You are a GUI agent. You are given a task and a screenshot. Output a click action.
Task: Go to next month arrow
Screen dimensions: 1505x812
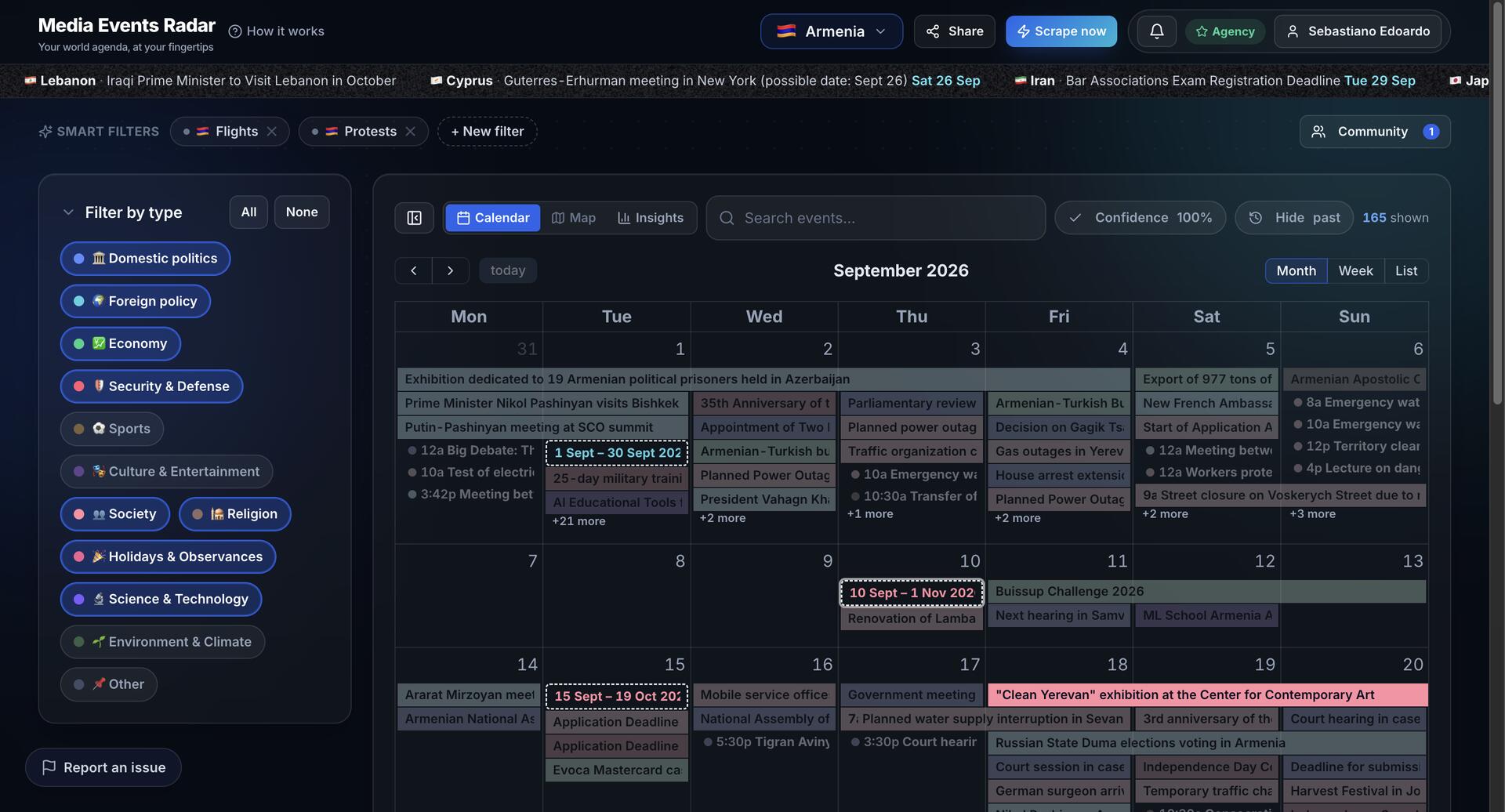[450, 270]
